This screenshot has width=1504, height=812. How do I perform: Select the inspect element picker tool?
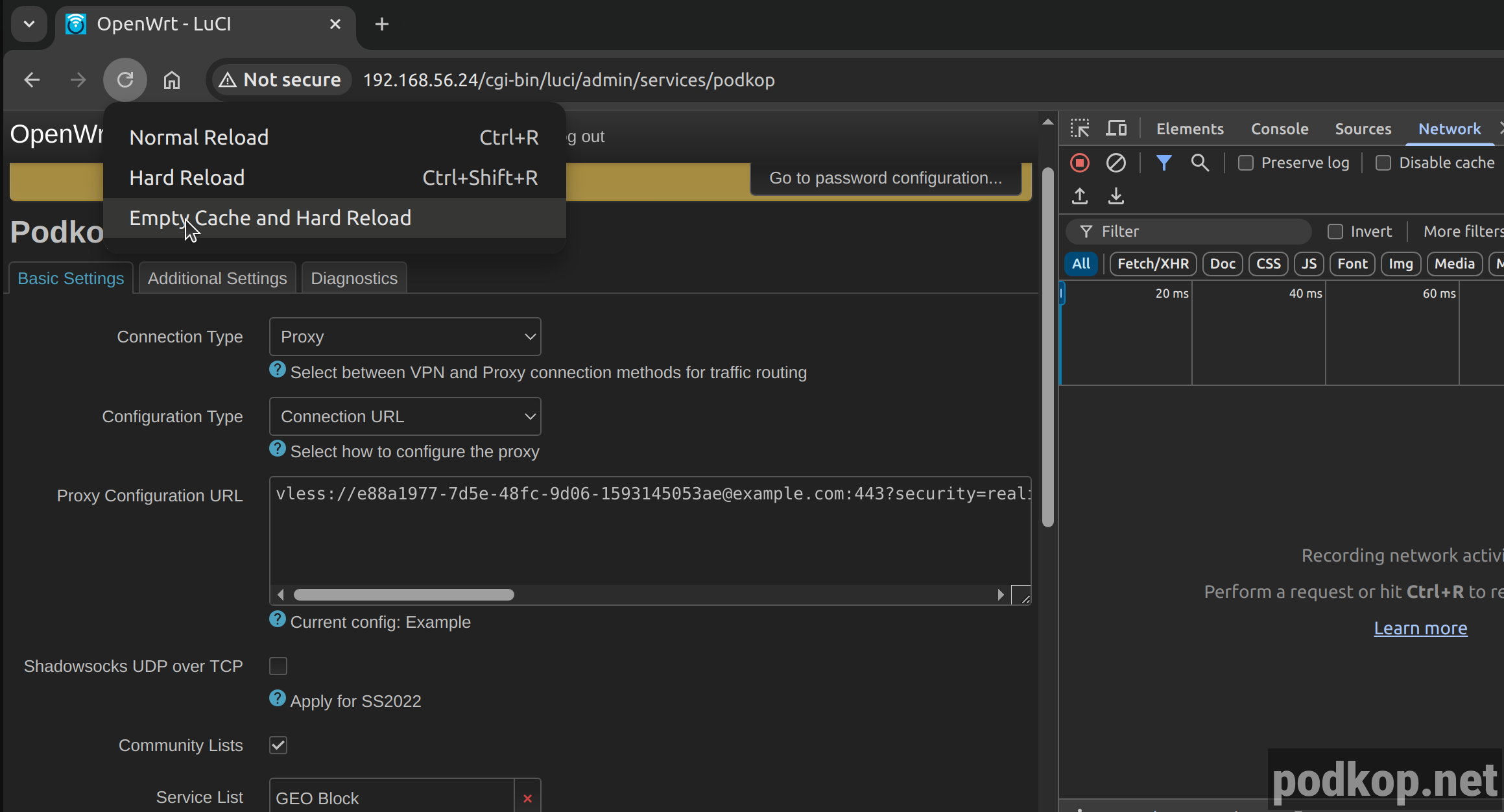(x=1079, y=128)
